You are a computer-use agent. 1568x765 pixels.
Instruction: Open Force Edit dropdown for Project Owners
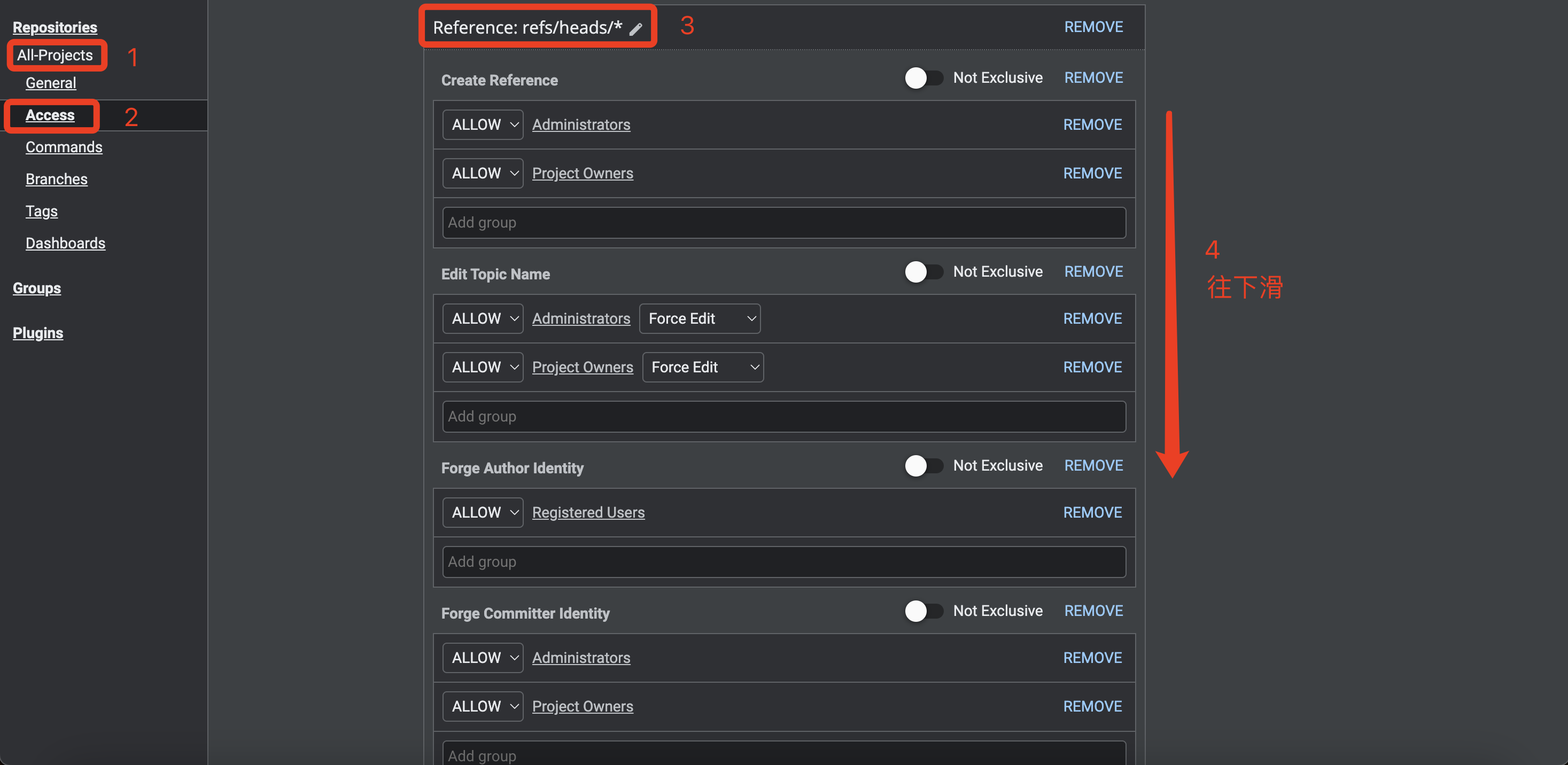(702, 367)
